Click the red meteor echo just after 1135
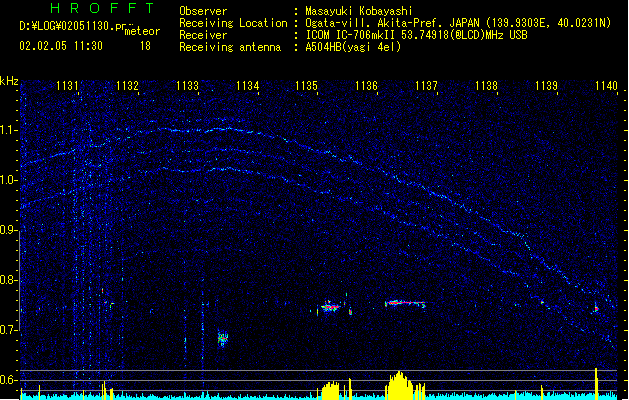 click(331, 307)
